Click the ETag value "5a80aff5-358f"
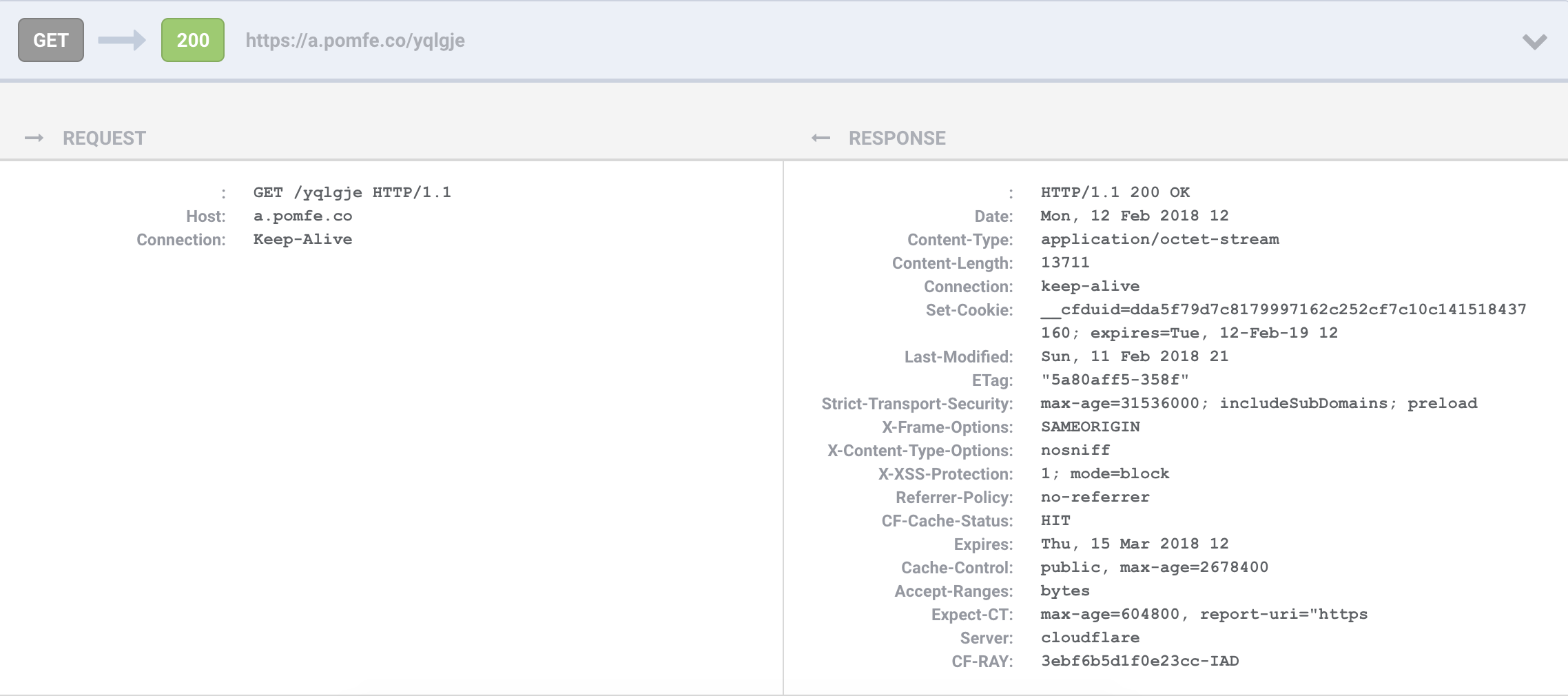 pos(1115,380)
